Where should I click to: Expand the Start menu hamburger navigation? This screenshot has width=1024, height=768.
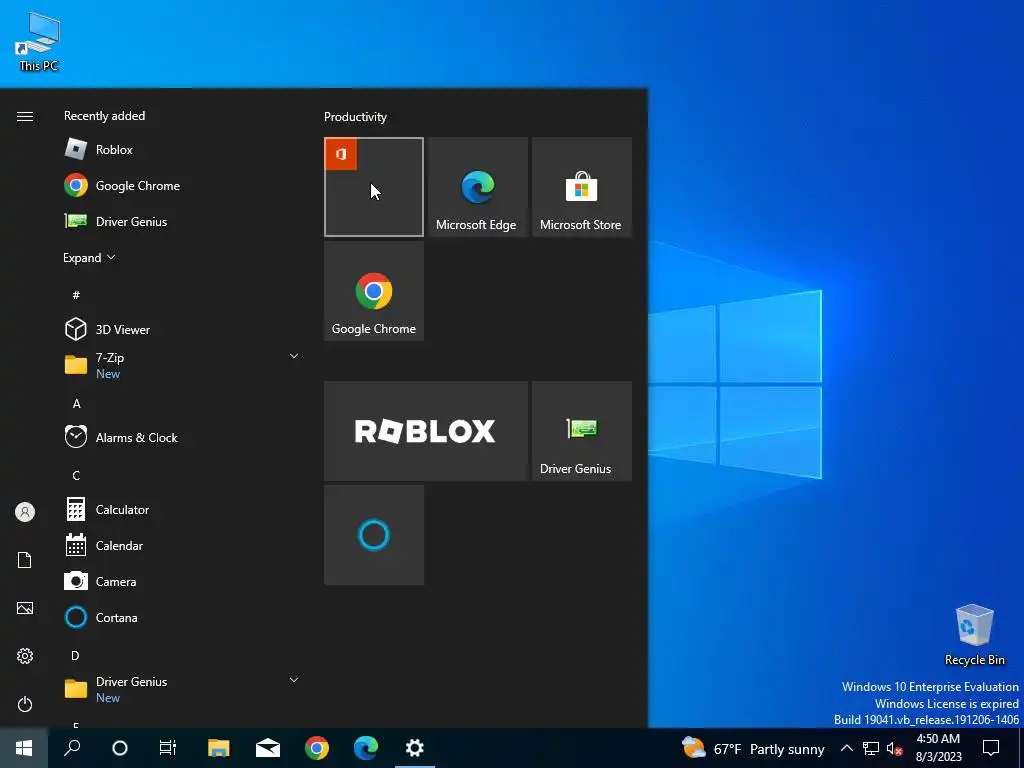[25, 116]
